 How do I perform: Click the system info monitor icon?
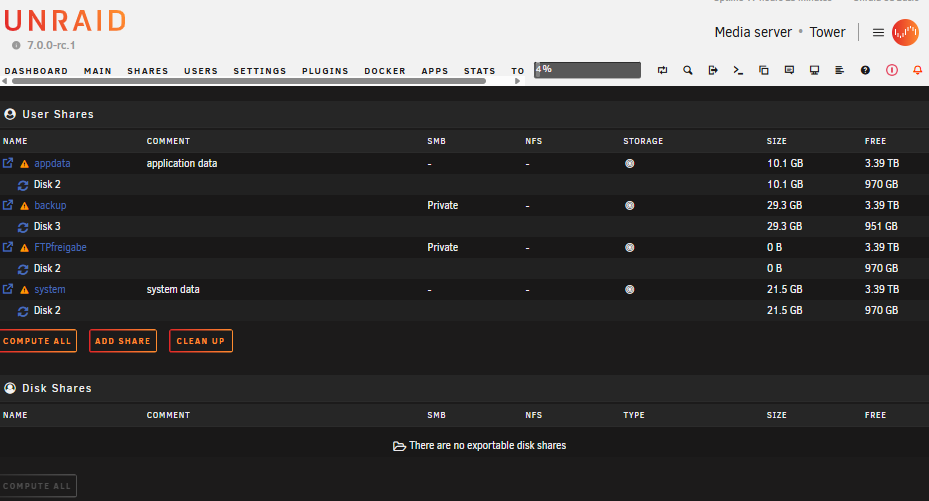pyautogui.click(x=815, y=70)
